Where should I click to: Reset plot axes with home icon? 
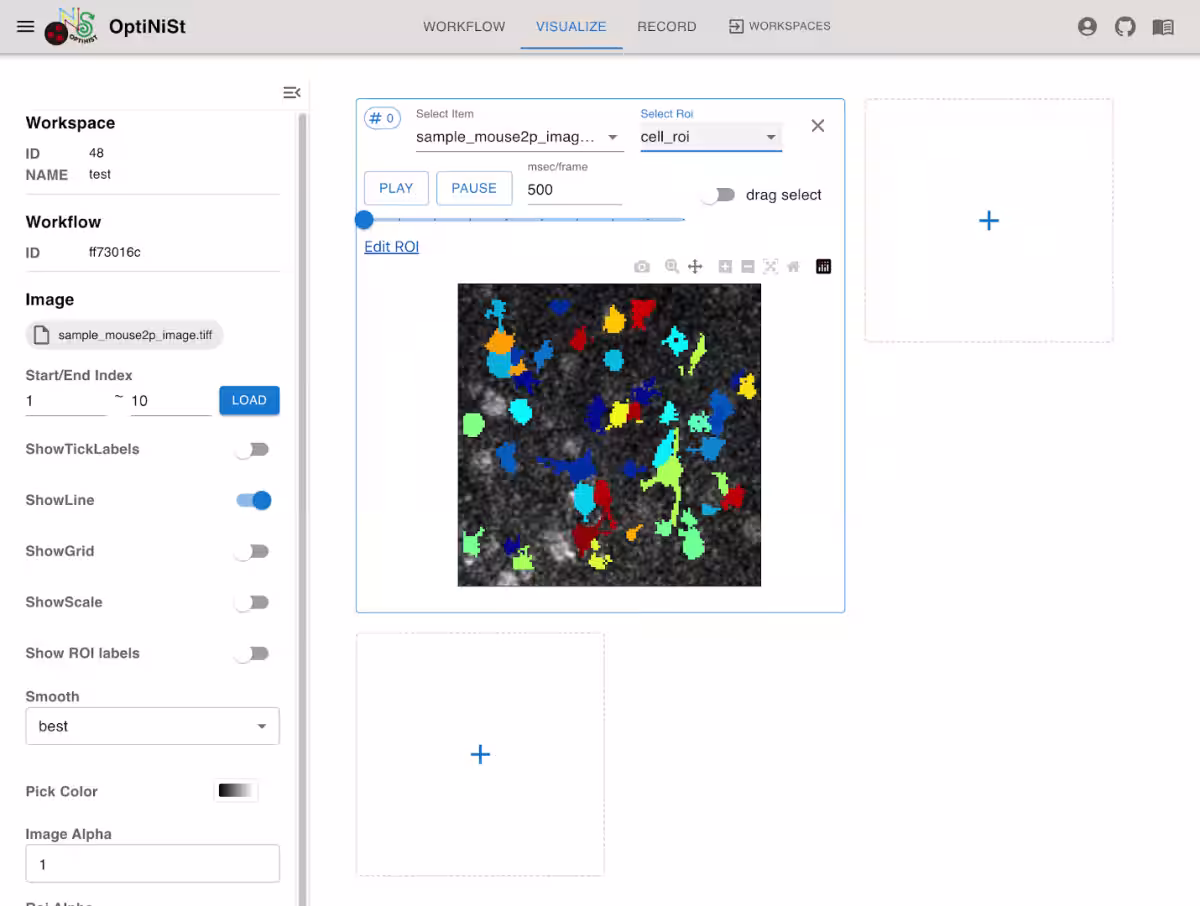pos(793,267)
